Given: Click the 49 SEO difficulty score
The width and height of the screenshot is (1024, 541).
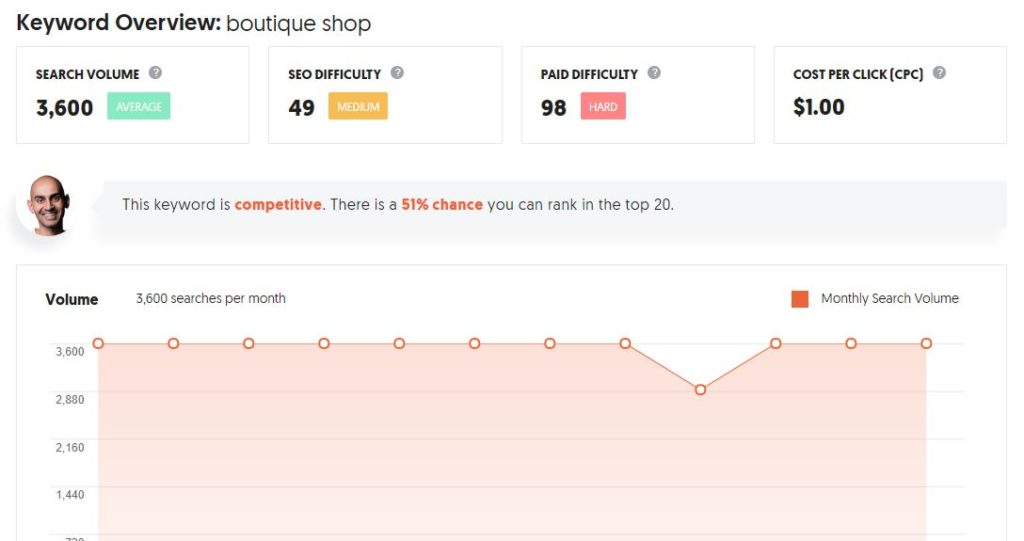Looking at the screenshot, I should (302, 108).
